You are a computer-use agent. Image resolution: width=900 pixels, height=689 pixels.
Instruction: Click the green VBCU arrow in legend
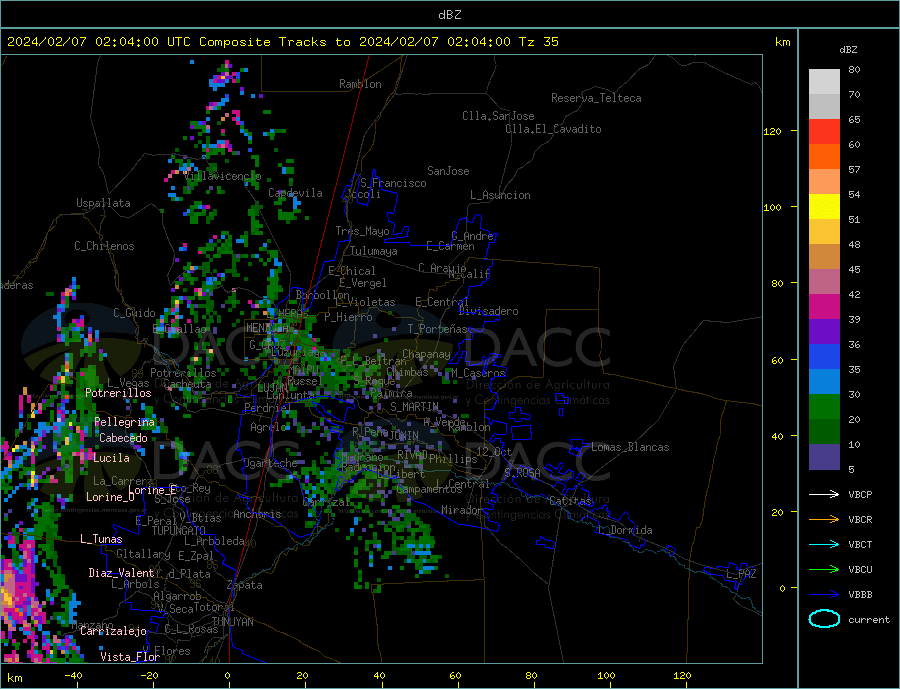pos(824,570)
